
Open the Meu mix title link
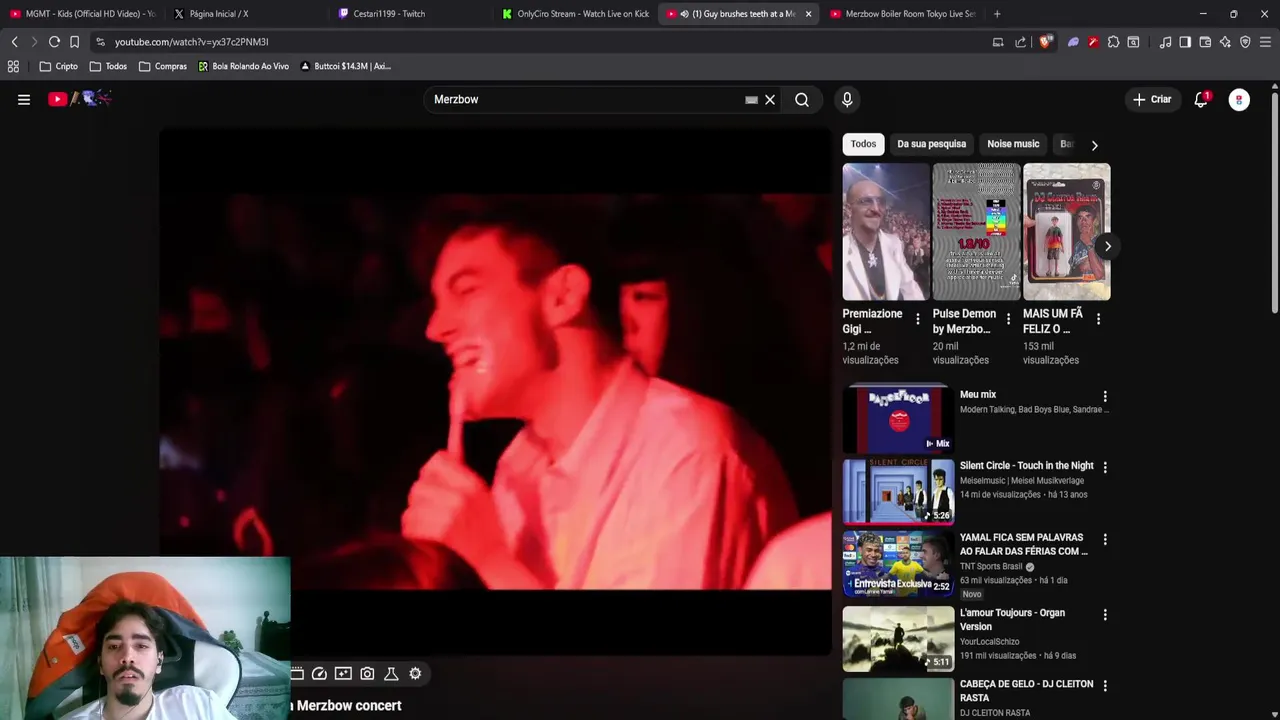click(x=978, y=394)
